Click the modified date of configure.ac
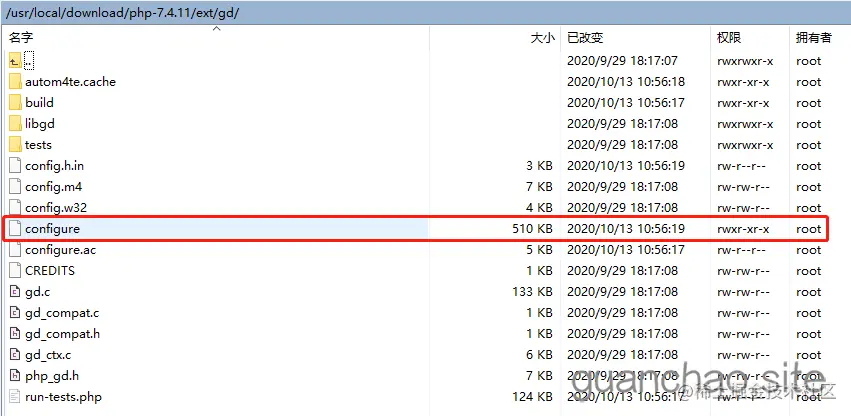This screenshot has height=416, width=851. [x=626, y=250]
